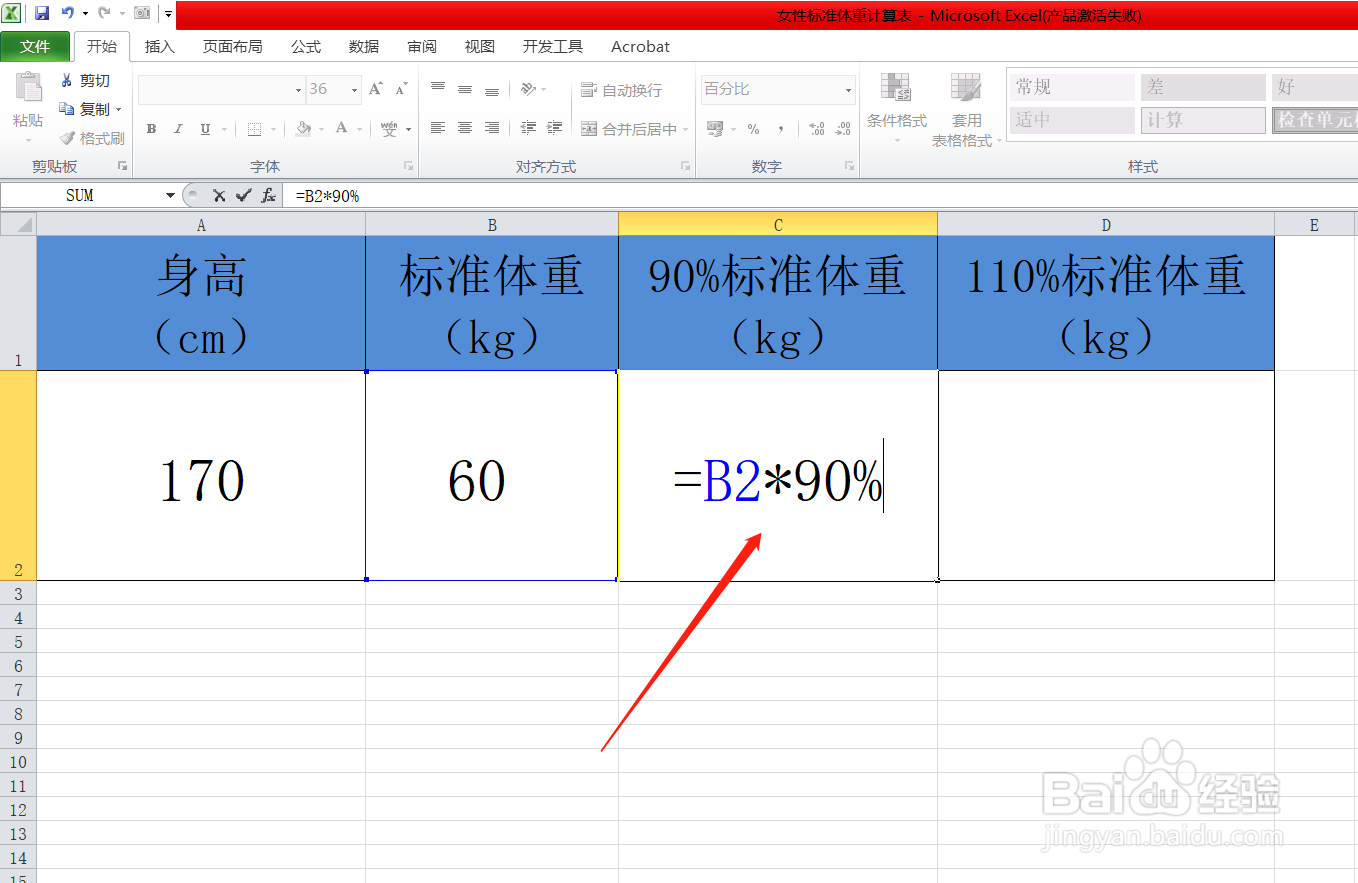The height and width of the screenshot is (883, 1358).
Task: Switch to the Page Layout (页面布局) tab
Action: [232, 46]
